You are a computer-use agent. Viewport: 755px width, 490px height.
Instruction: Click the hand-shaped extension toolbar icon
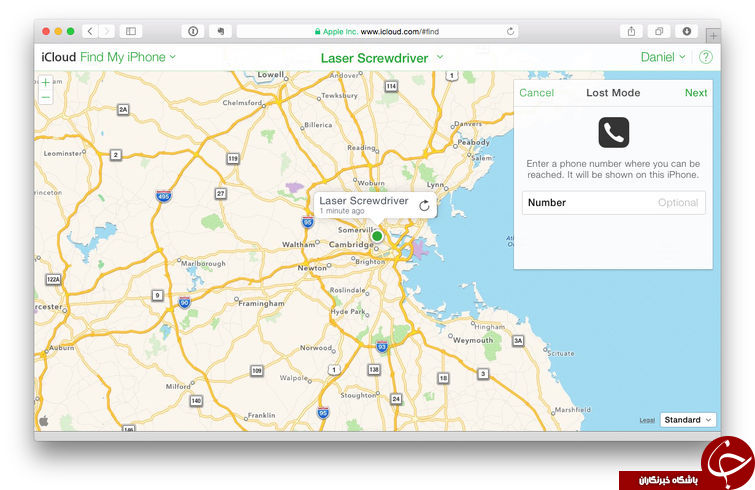(221, 31)
